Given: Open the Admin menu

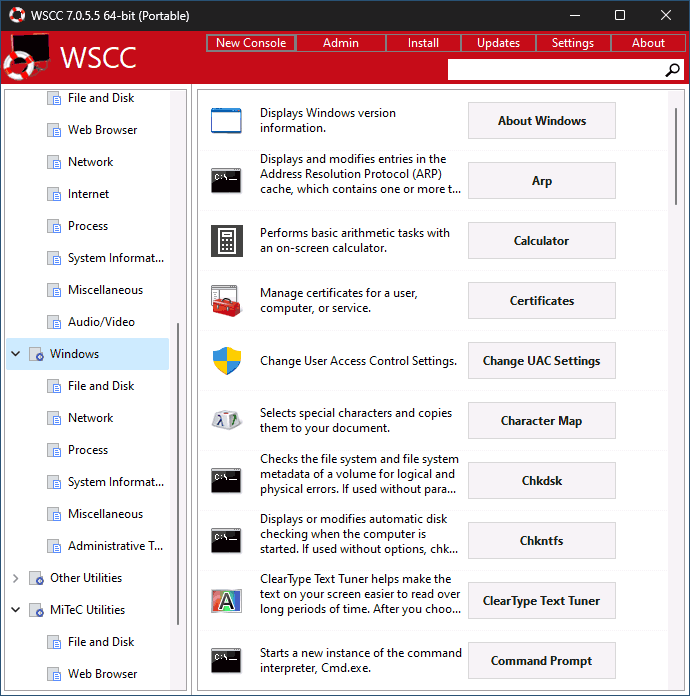Looking at the screenshot, I should click(x=341, y=43).
